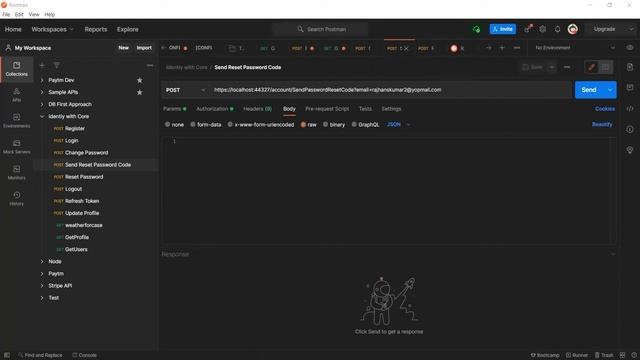Switch to the request Settings tab
Screen dimensions: 640x360
[x=391, y=109]
